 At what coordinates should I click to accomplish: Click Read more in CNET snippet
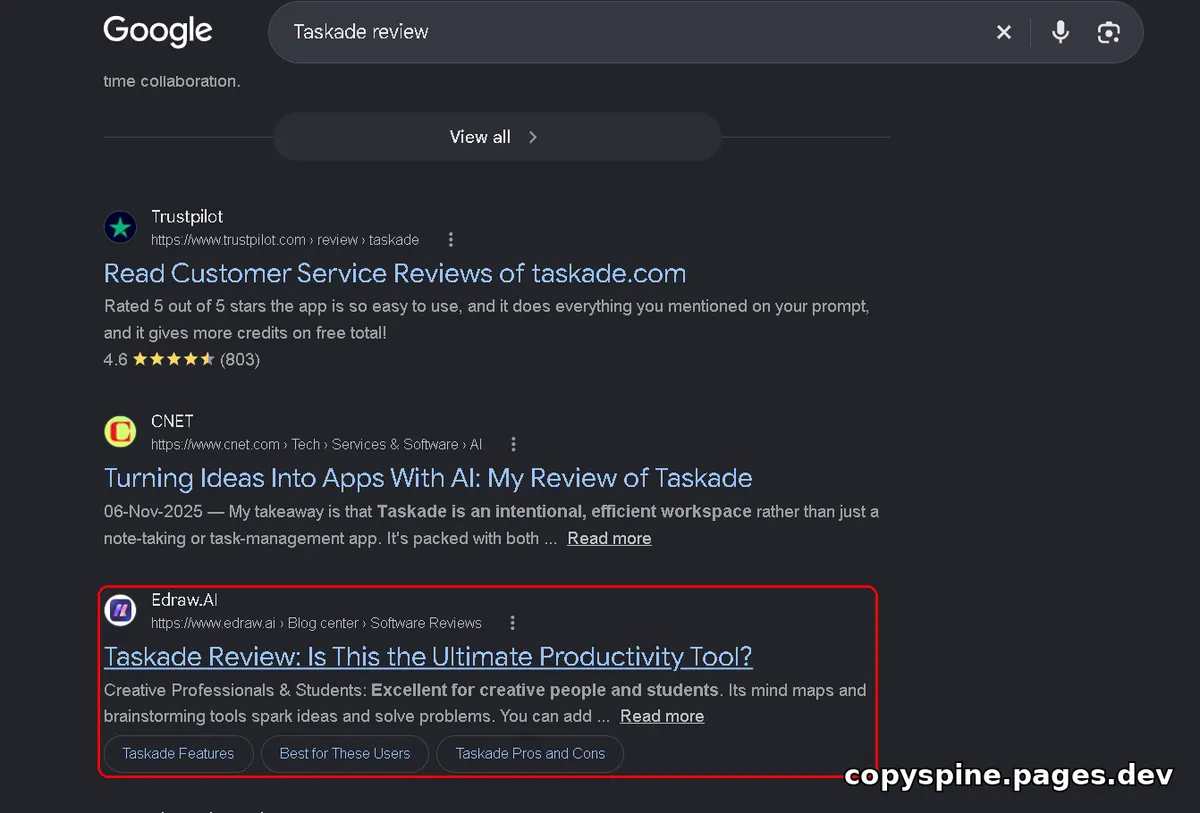609,538
